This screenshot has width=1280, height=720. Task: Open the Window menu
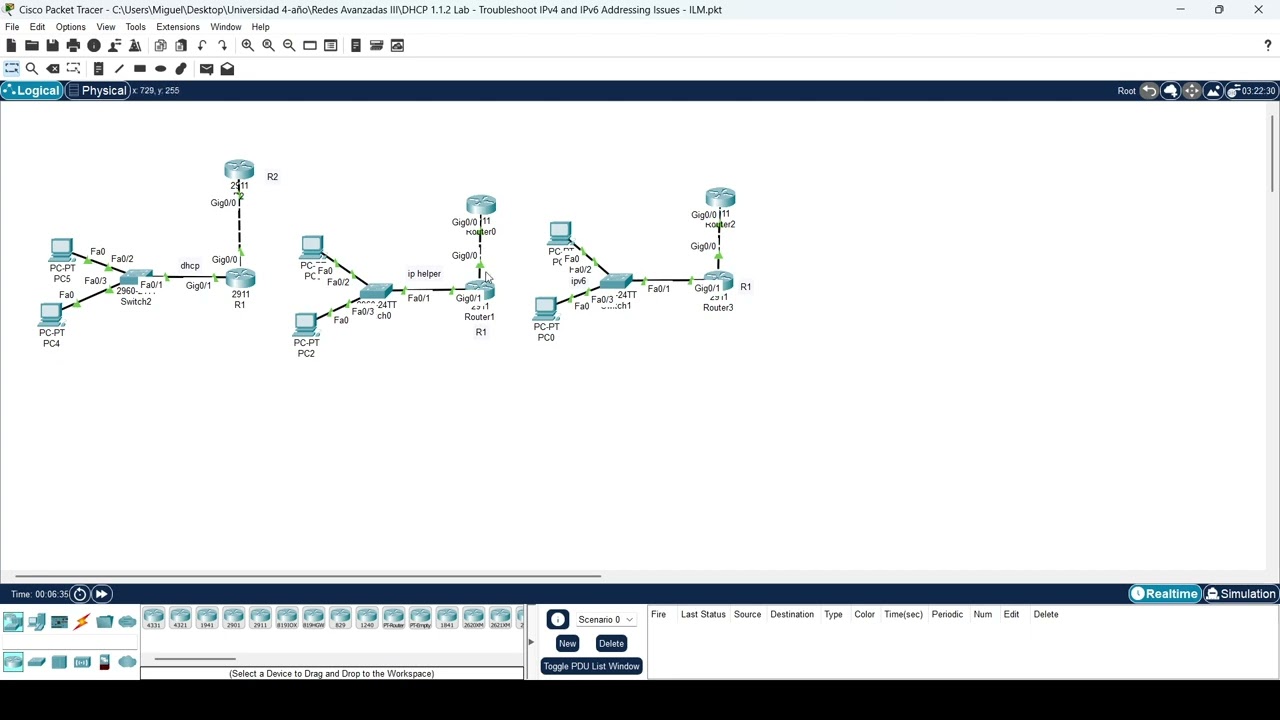(x=225, y=27)
